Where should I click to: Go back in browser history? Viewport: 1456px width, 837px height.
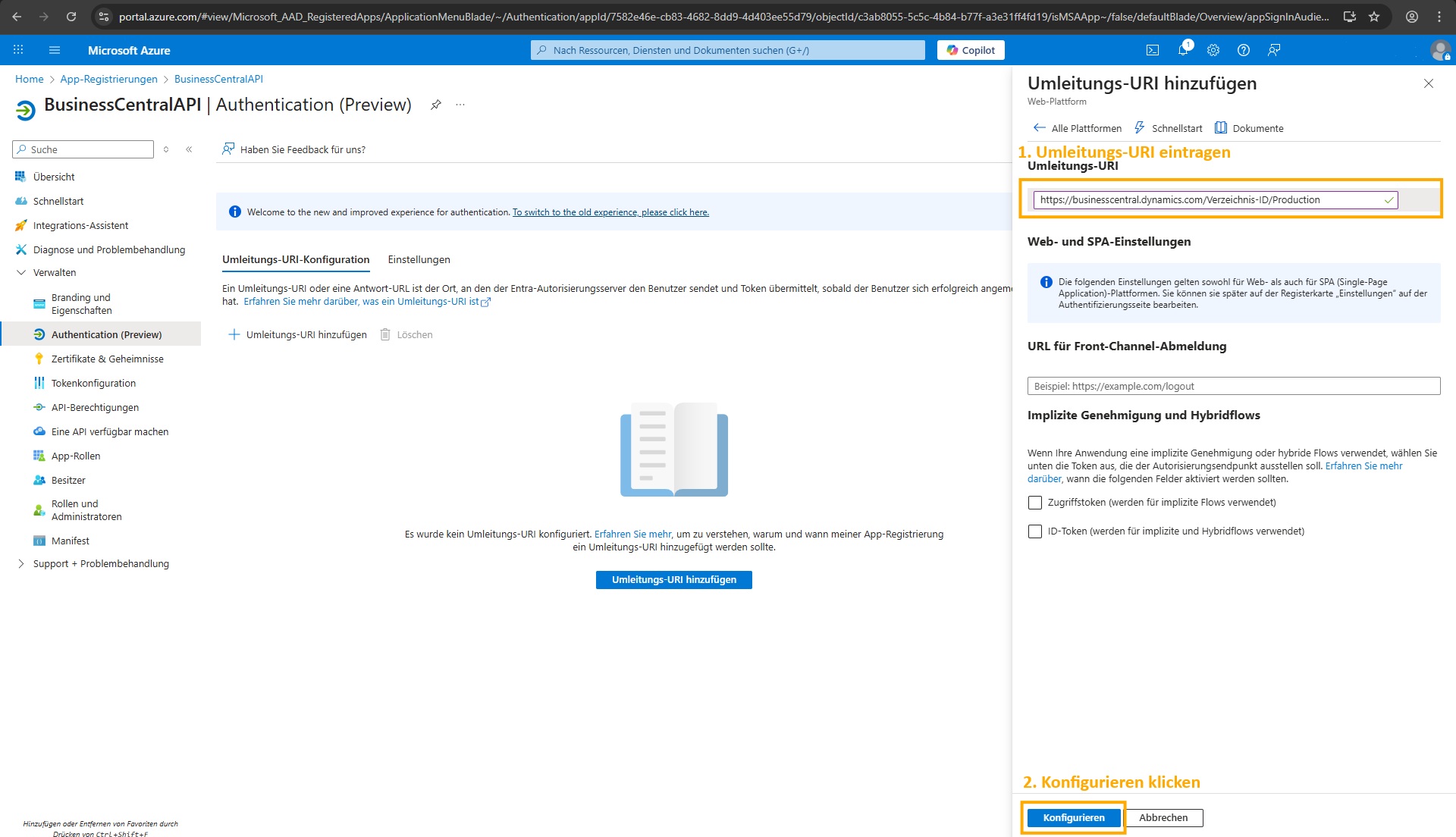point(17,16)
